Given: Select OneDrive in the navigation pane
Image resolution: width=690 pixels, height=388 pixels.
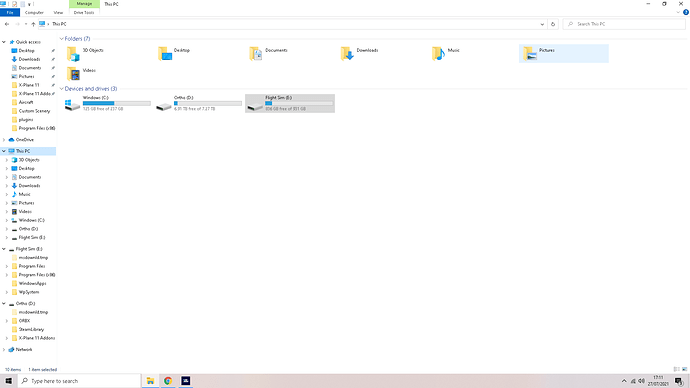Looking at the screenshot, I should [x=25, y=140].
